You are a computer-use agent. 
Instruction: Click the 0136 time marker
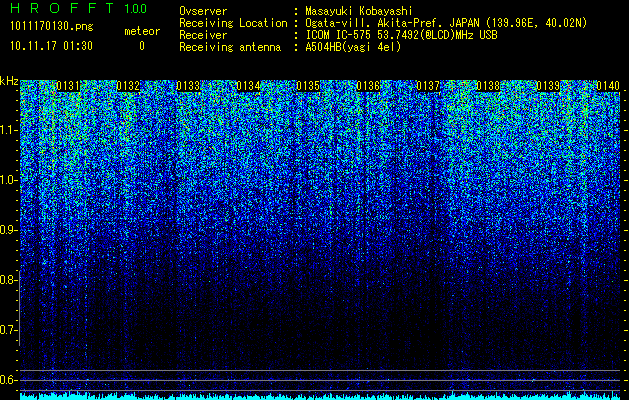[x=368, y=86]
